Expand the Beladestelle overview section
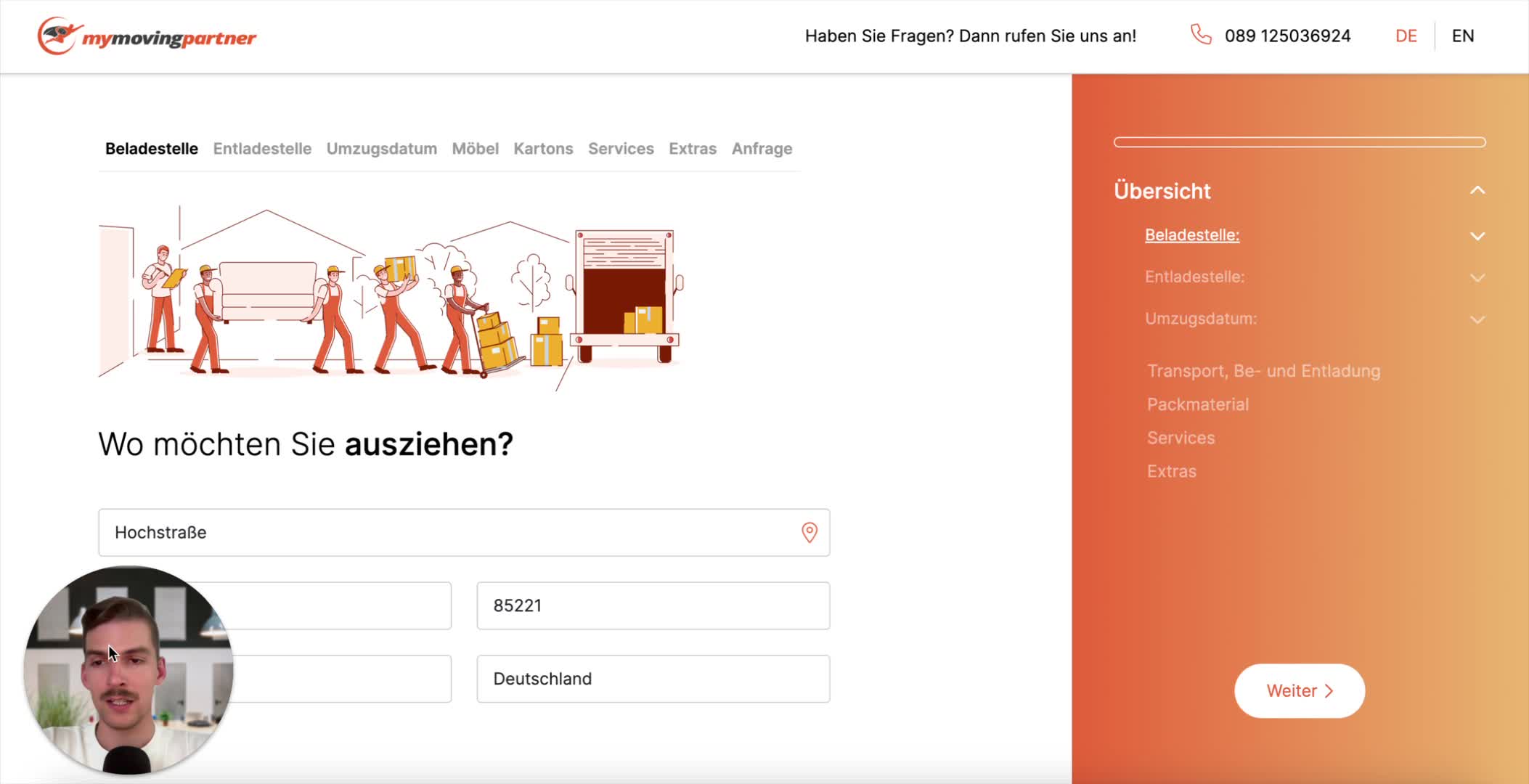 (1477, 236)
